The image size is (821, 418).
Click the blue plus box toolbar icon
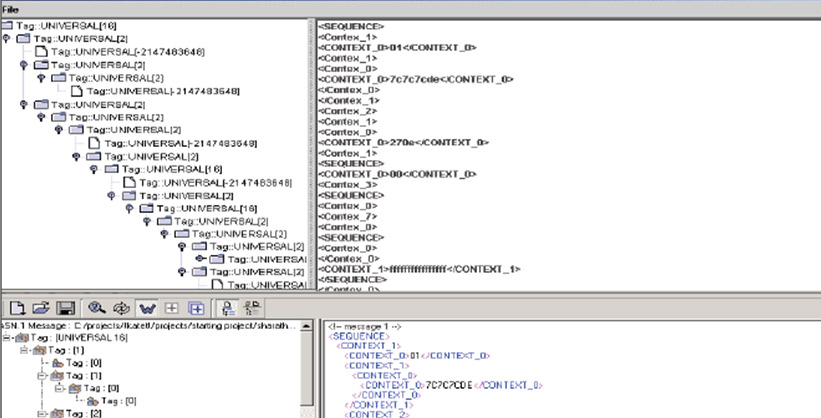(x=196, y=309)
